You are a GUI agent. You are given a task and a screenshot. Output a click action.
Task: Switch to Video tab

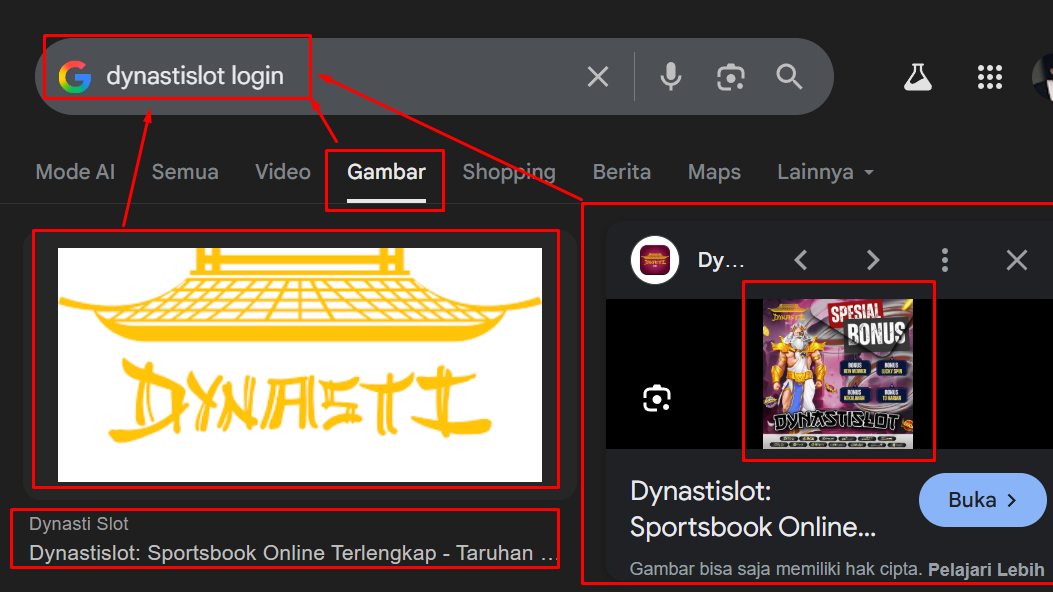283,172
